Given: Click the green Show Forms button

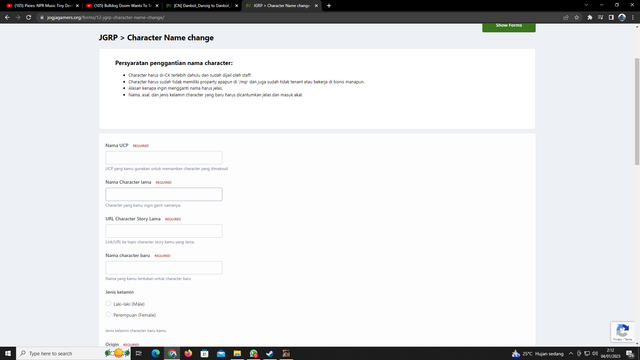Looking at the screenshot, I should click(x=509, y=27).
